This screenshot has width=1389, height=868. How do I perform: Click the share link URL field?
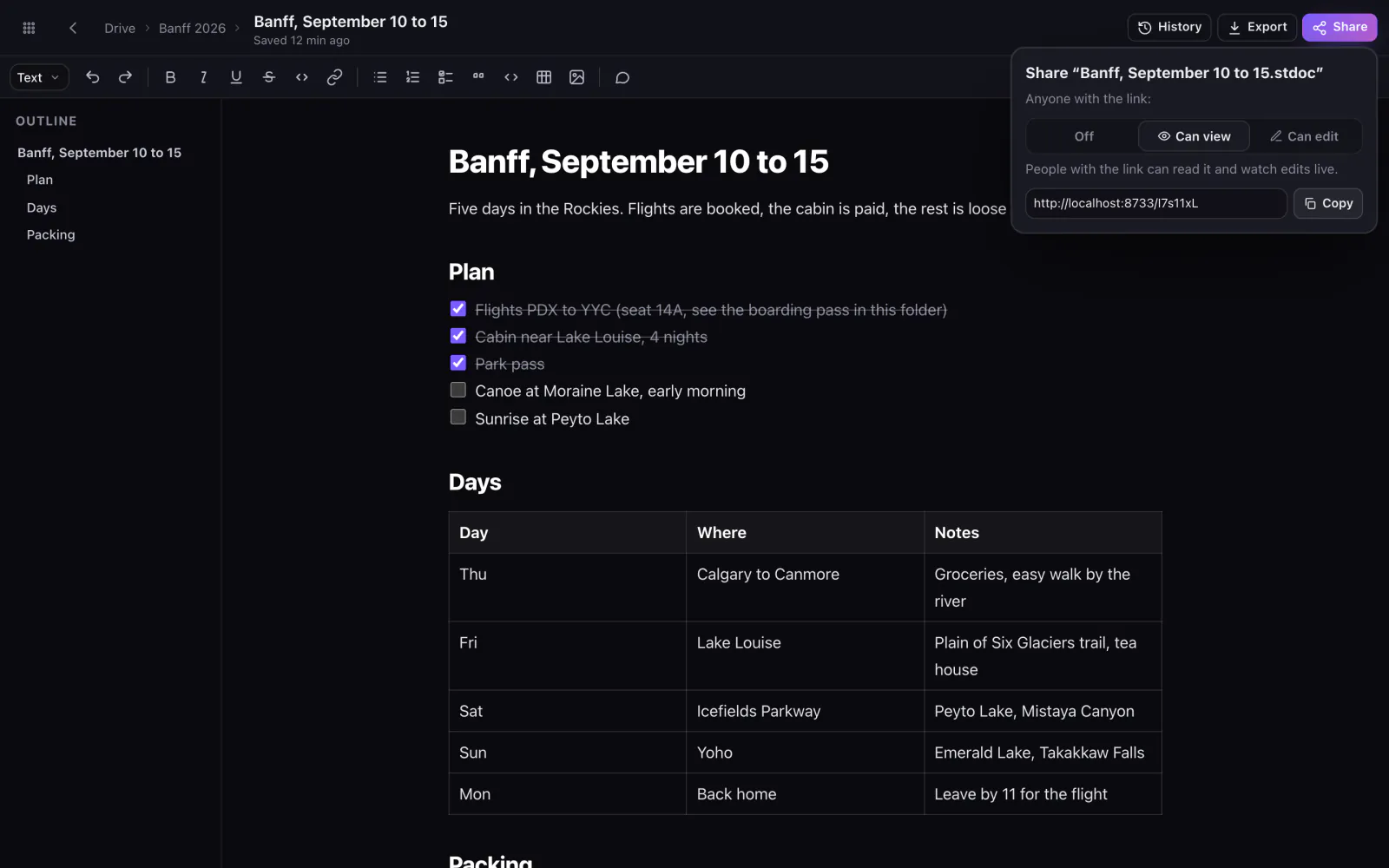click(1155, 203)
